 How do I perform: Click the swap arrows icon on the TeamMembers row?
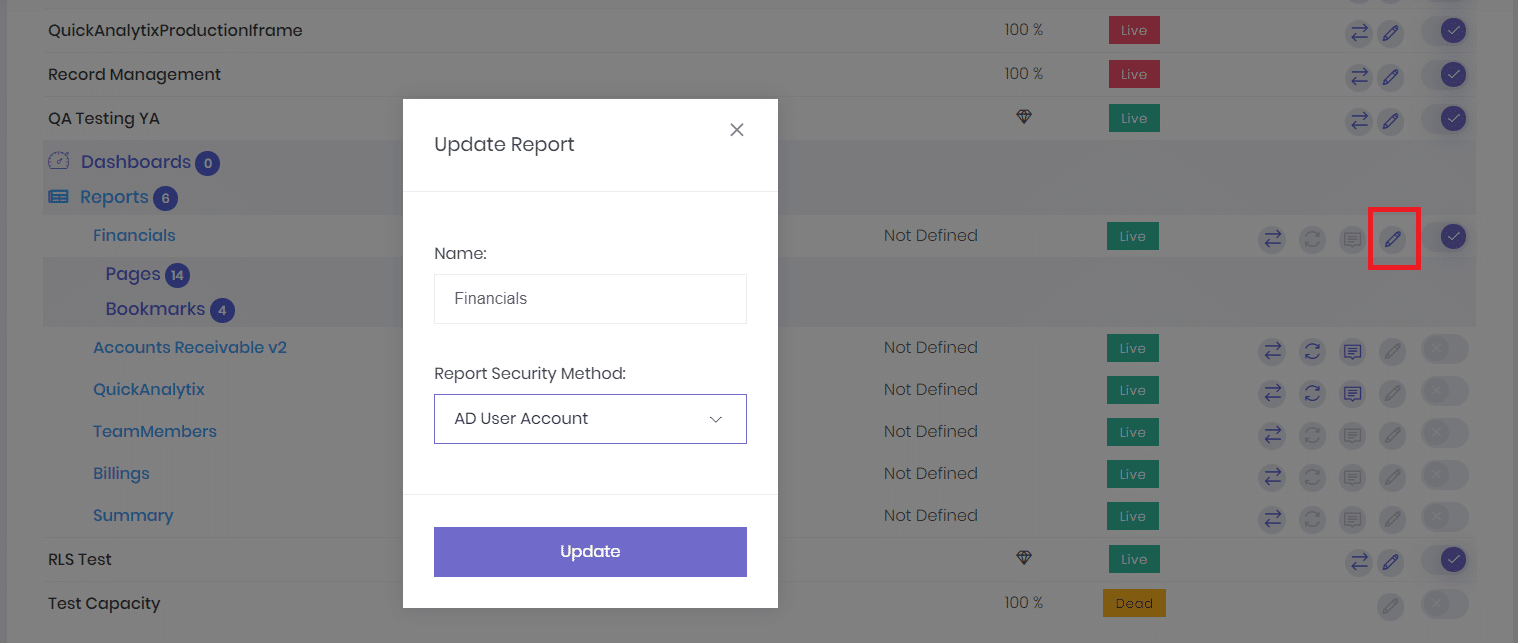tap(1272, 434)
